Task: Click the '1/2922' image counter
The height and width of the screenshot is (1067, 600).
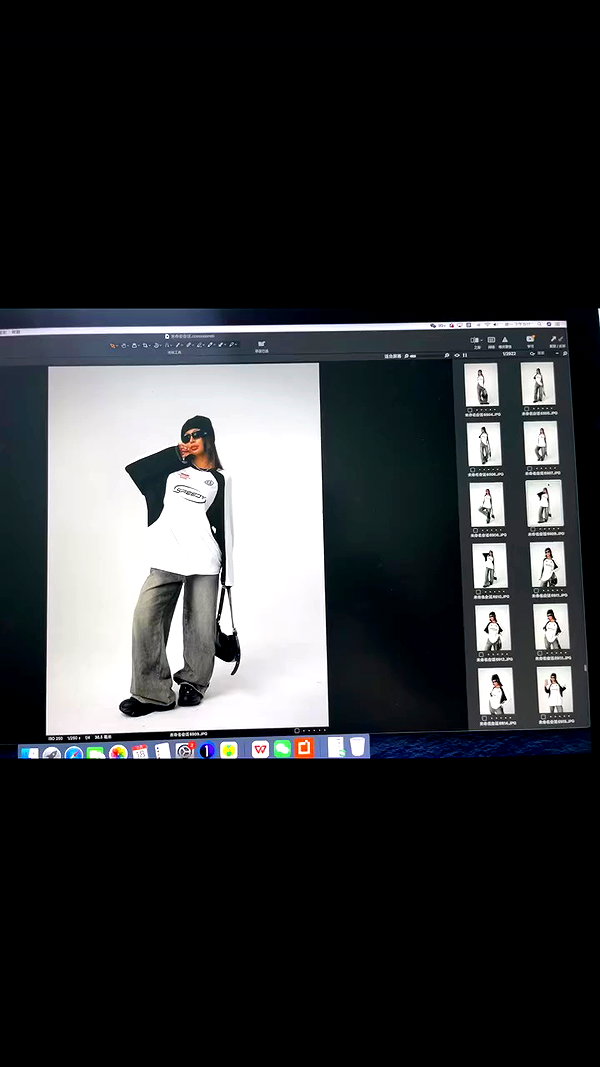Action: [509, 354]
